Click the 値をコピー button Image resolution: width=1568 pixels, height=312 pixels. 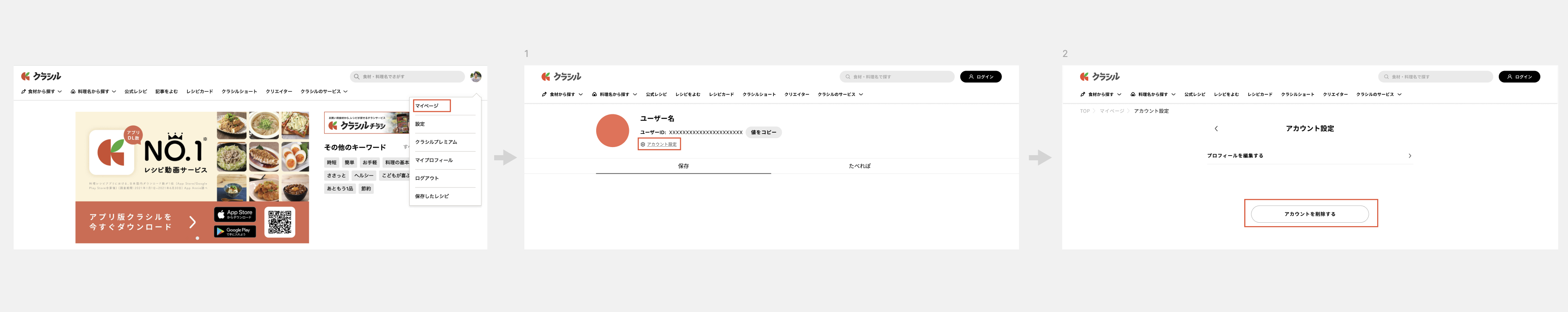coord(763,132)
